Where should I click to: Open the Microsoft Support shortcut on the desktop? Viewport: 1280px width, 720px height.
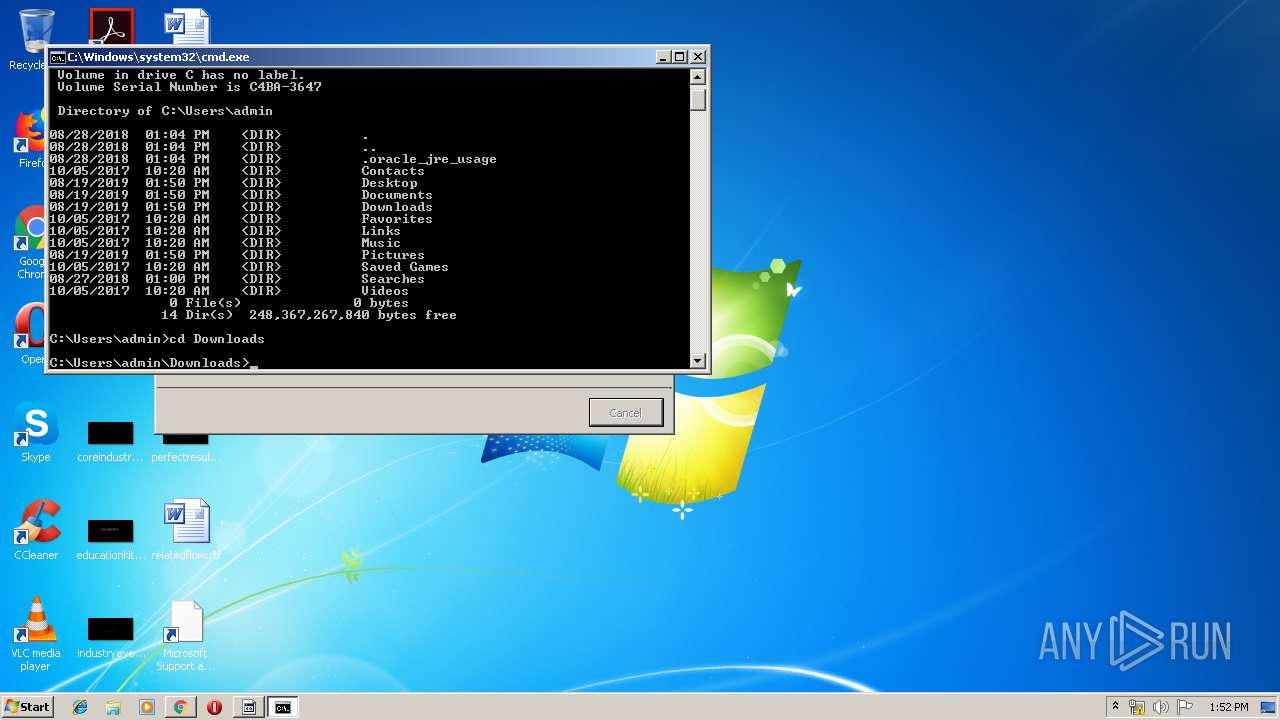pyautogui.click(x=186, y=634)
